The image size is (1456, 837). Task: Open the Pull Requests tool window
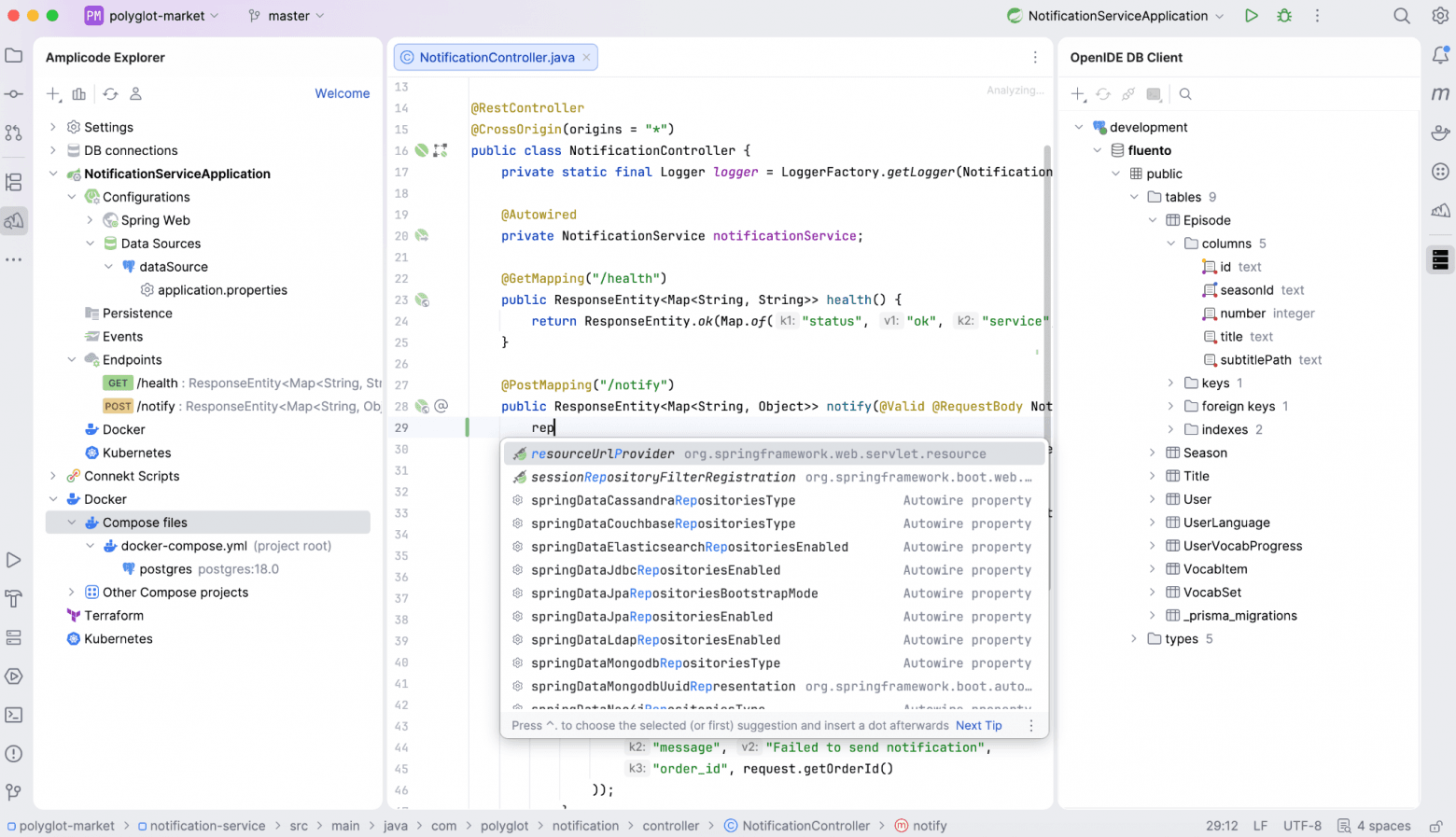click(14, 133)
